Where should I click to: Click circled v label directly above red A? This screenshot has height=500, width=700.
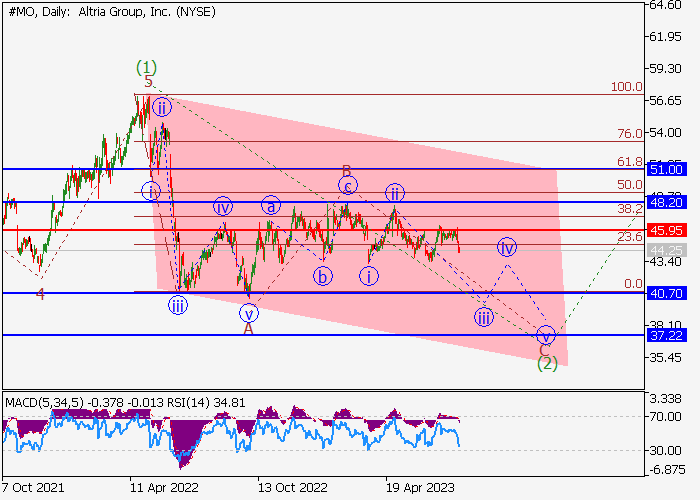[x=249, y=313]
